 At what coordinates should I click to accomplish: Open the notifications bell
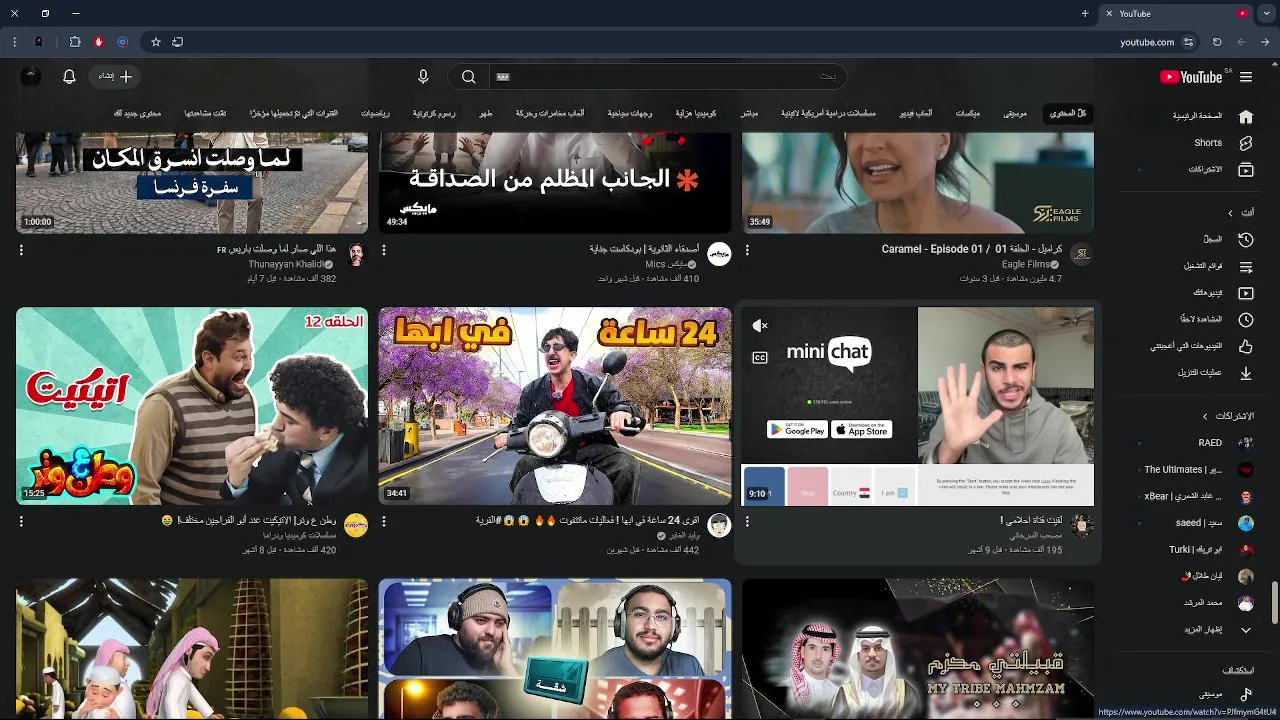coord(69,77)
